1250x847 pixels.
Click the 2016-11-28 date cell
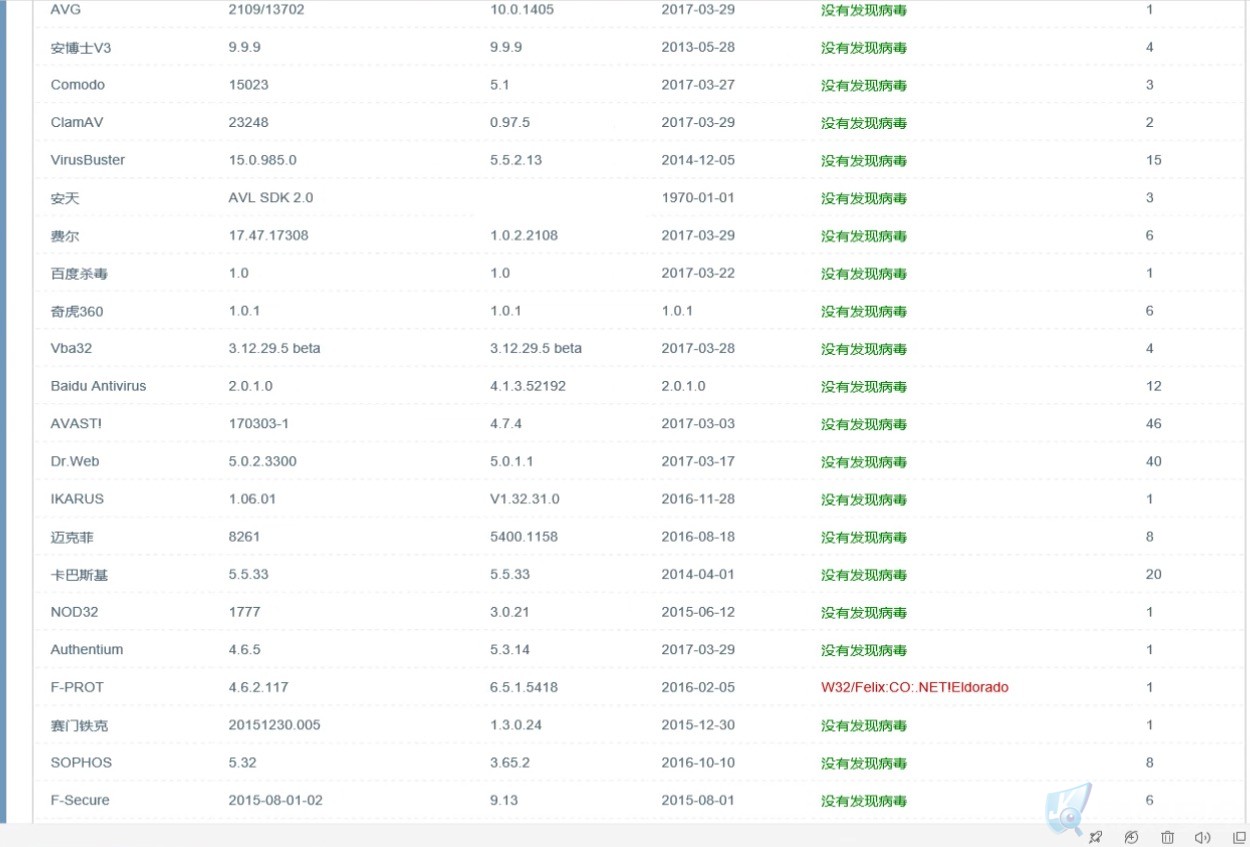[x=698, y=499]
